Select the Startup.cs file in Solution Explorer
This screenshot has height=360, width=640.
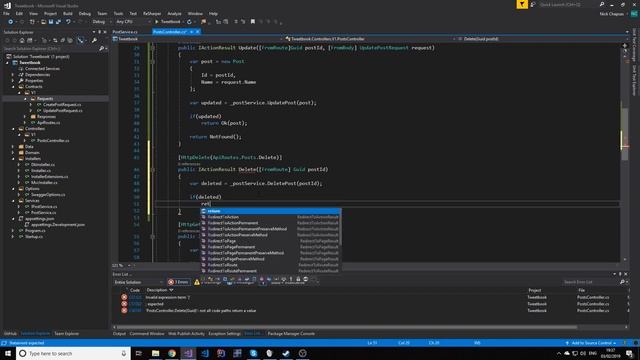(33, 237)
